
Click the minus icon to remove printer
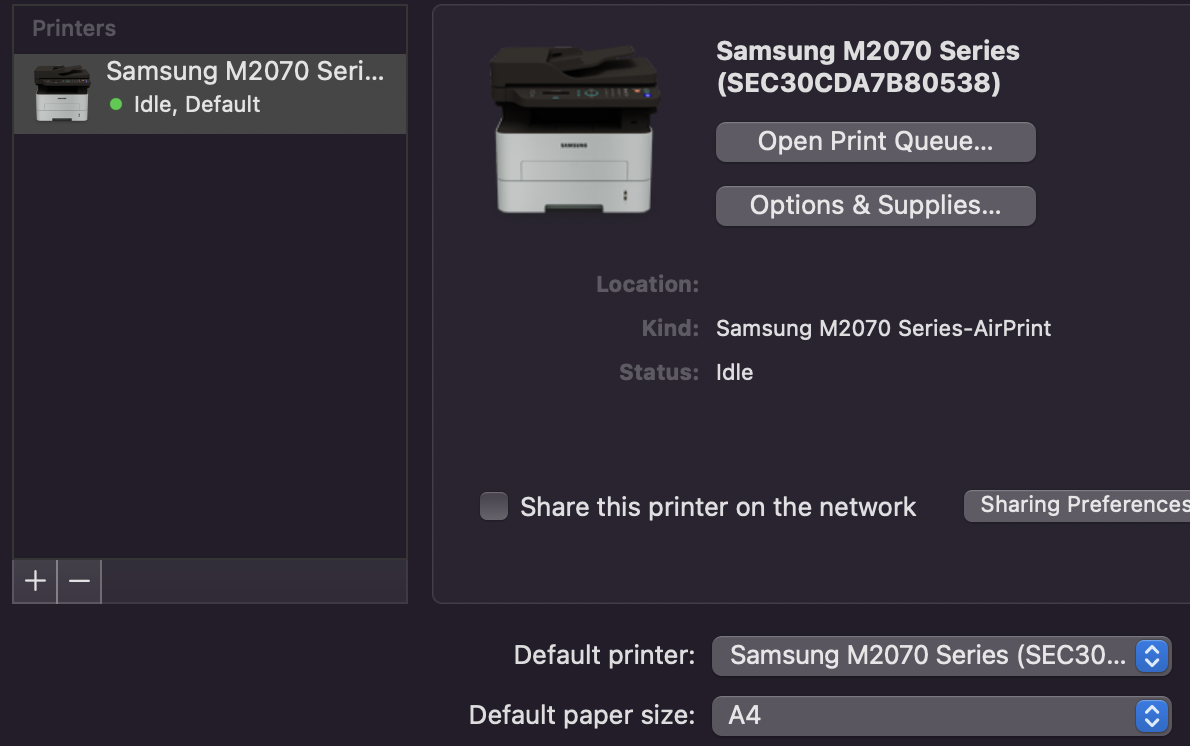pos(79,581)
